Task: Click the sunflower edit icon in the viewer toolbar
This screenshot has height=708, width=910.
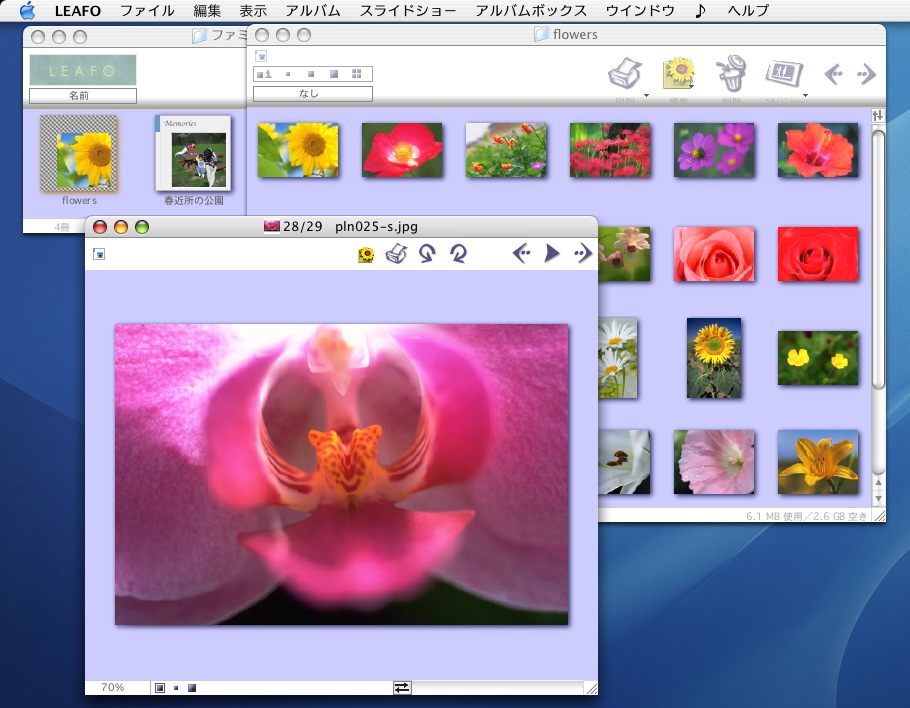Action: point(366,255)
